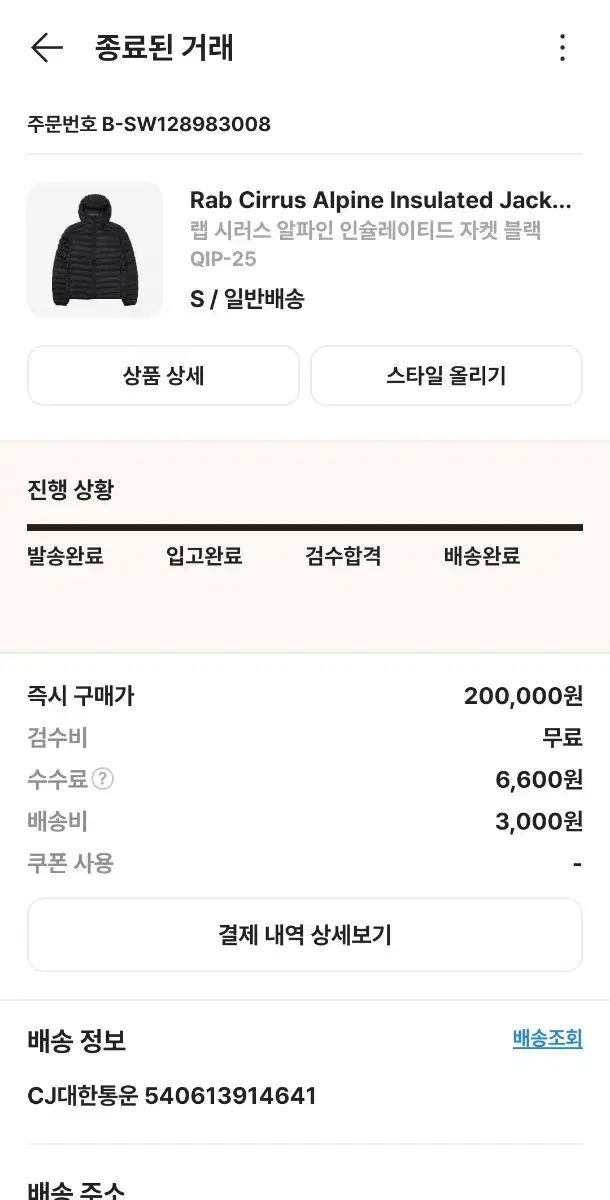610x1200 pixels.
Task: Tap the 배송조회 tracking link
Action: coord(547,1038)
